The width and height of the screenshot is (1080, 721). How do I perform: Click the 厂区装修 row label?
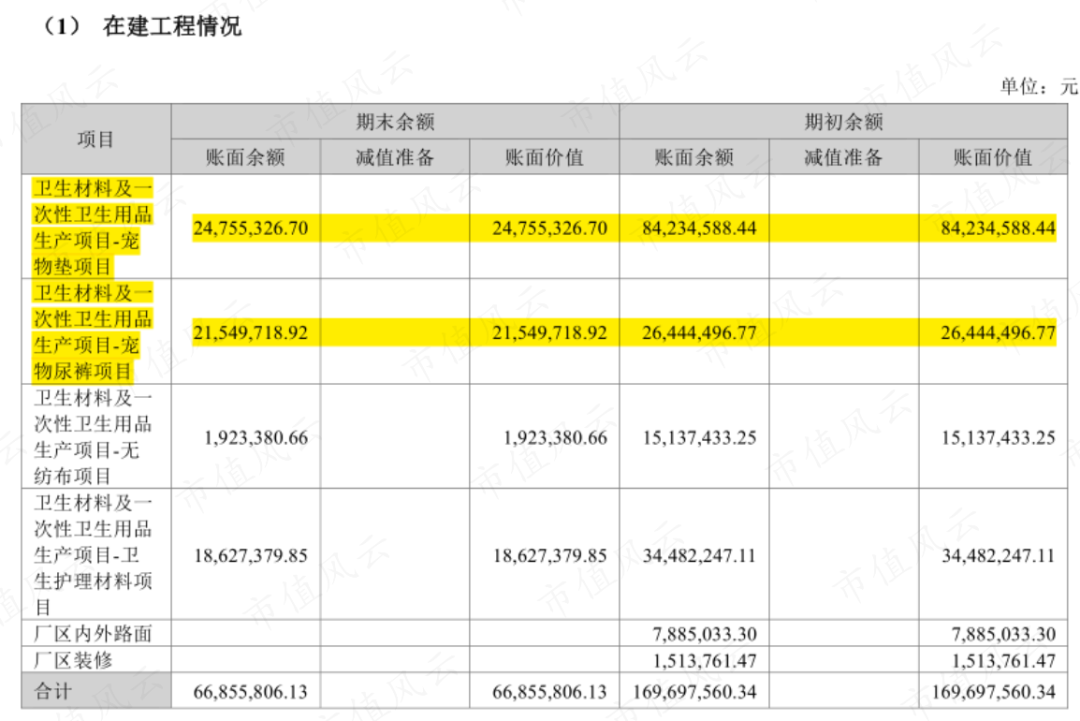click(x=73, y=660)
